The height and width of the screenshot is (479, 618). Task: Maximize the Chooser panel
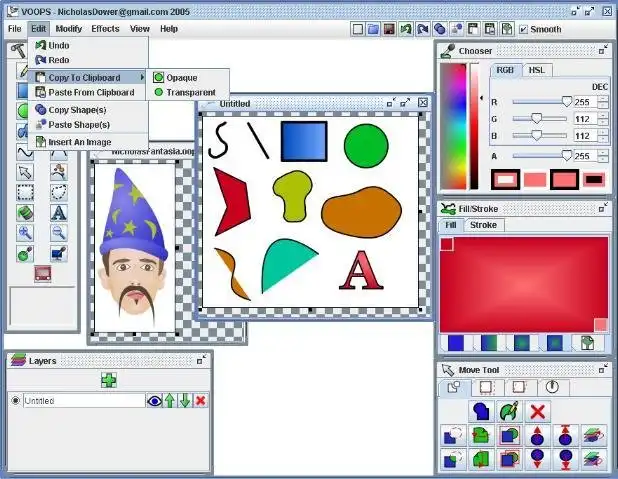tap(603, 50)
